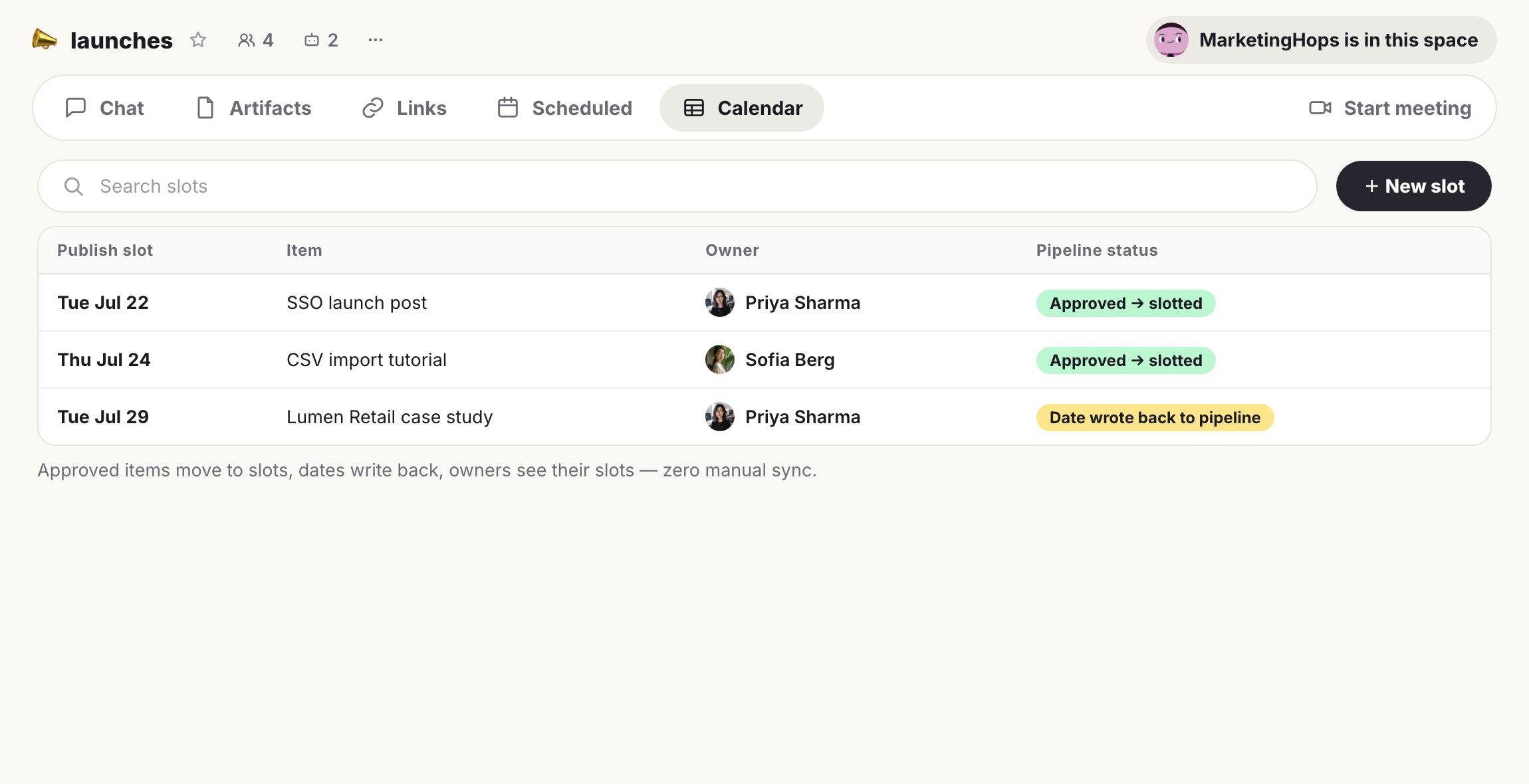The height and width of the screenshot is (784, 1529).
Task: Click the Owner column header
Action: [732, 250]
